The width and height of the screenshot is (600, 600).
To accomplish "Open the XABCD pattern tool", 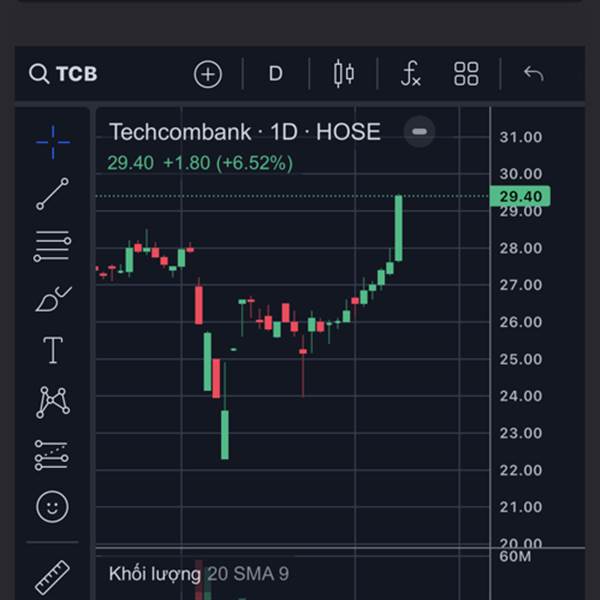I will [53, 402].
